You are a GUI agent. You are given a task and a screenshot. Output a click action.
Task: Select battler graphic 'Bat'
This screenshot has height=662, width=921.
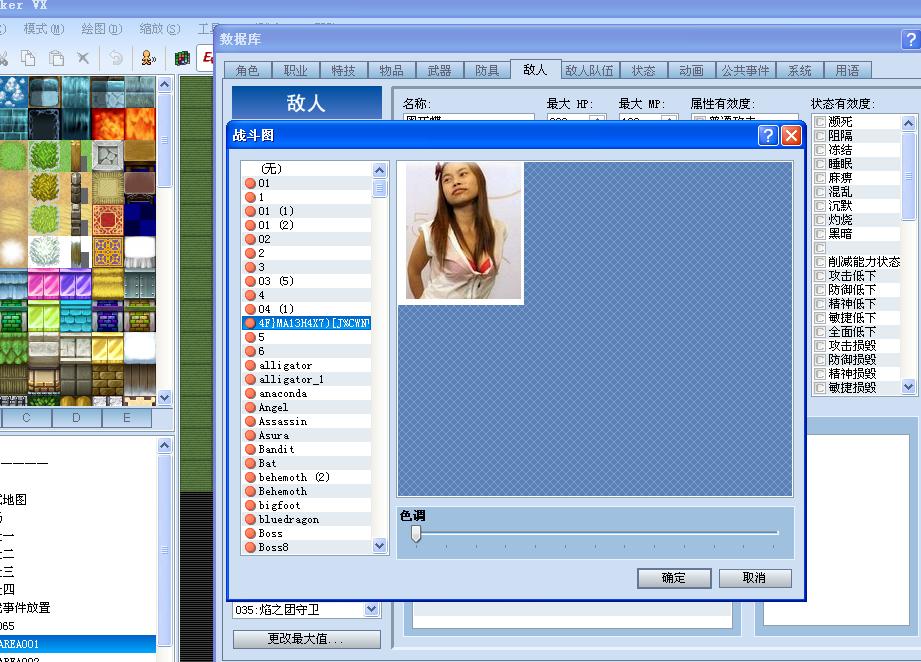307,463
